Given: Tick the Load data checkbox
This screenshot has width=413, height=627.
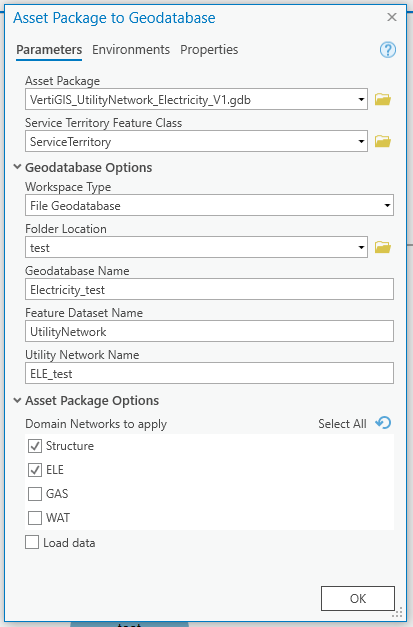Looking at the screenshot, I should pyautogui.click(x=32, y=543).
